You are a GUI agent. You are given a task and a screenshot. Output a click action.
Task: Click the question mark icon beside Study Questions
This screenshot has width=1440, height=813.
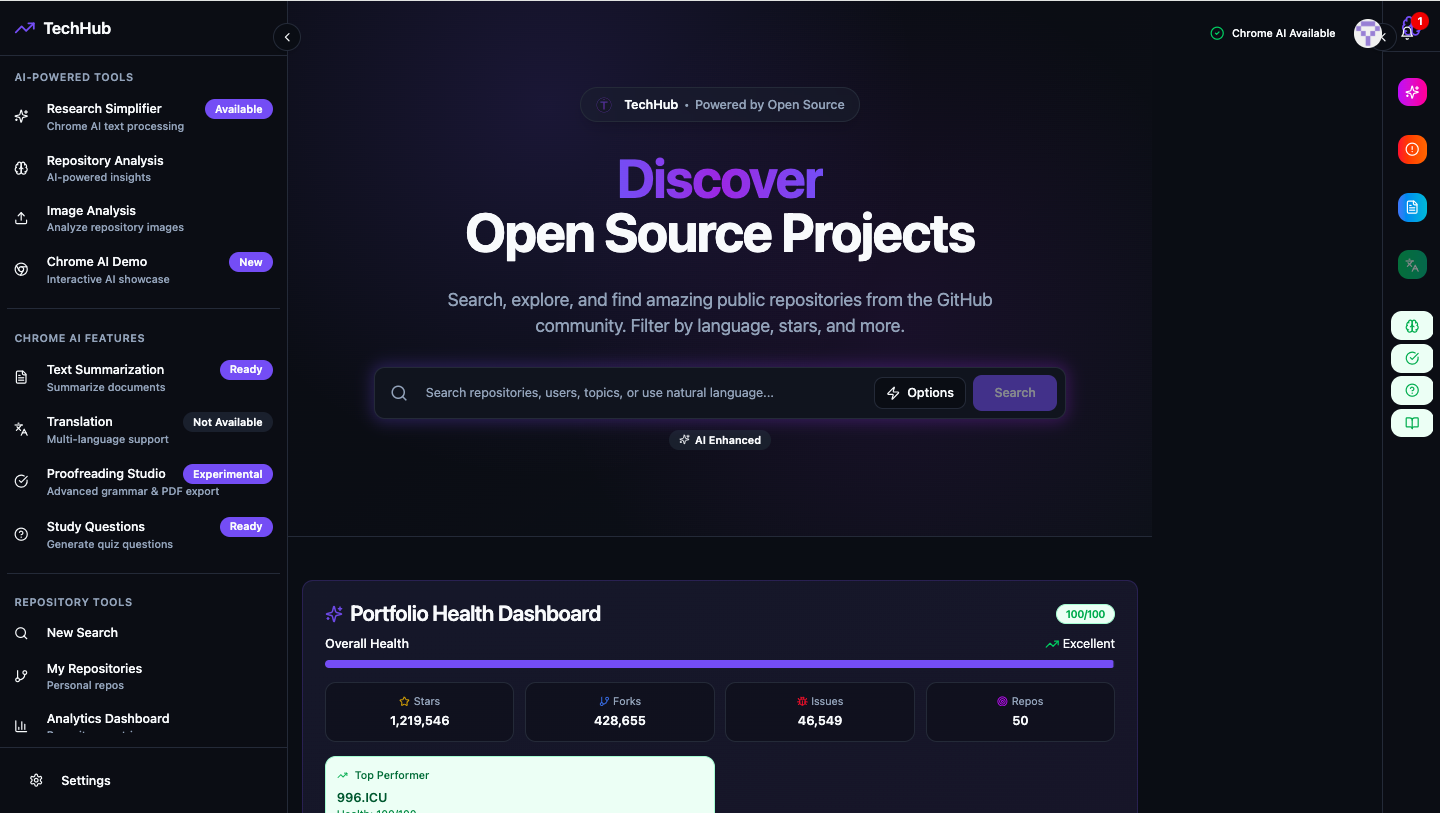pyautogui.click(x=21, y=534)
